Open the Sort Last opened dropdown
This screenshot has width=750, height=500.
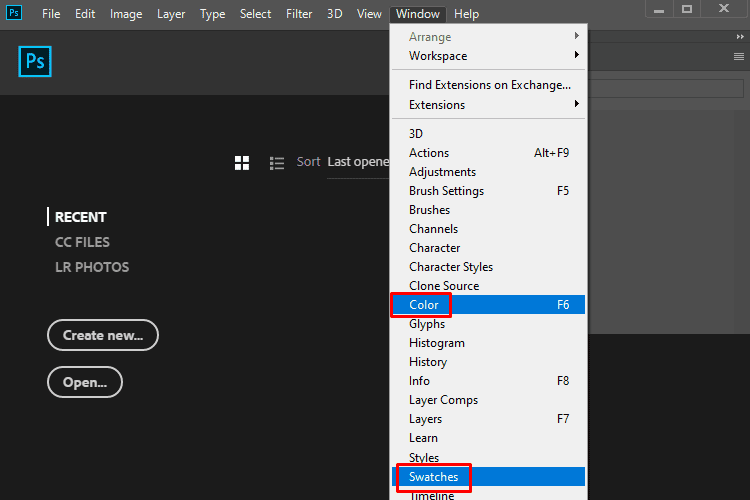[x=358, y=162]
